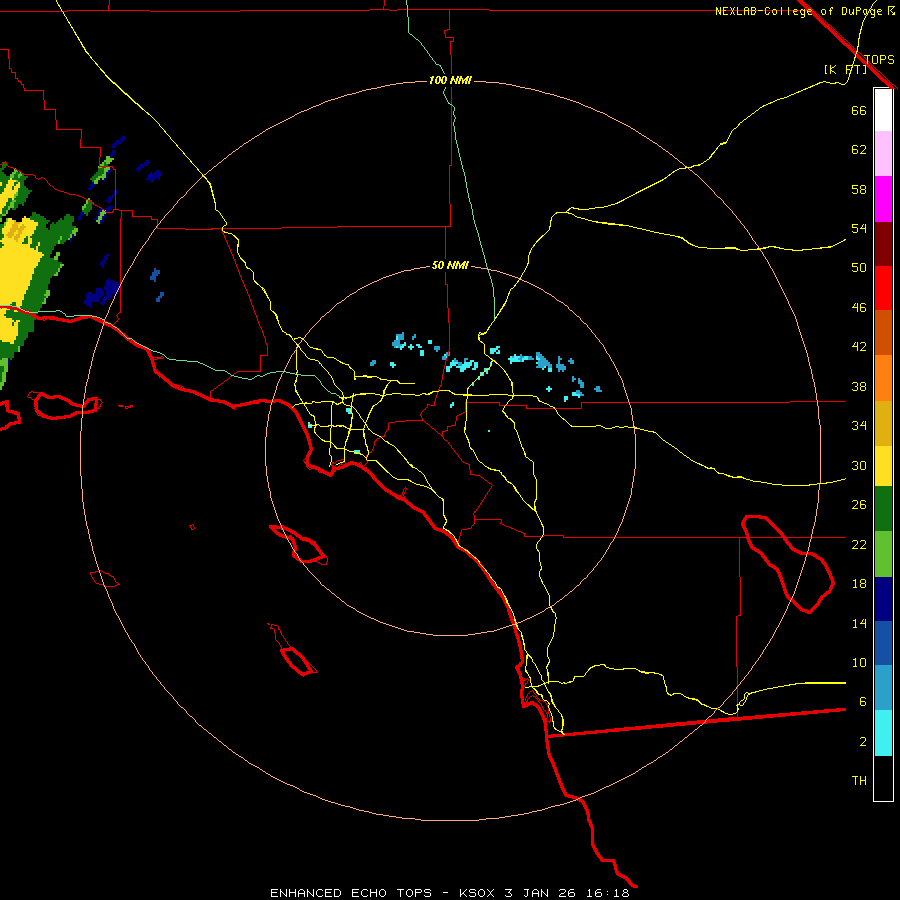Click the legend value 66
Screen dimensions: 900x900
859,110
